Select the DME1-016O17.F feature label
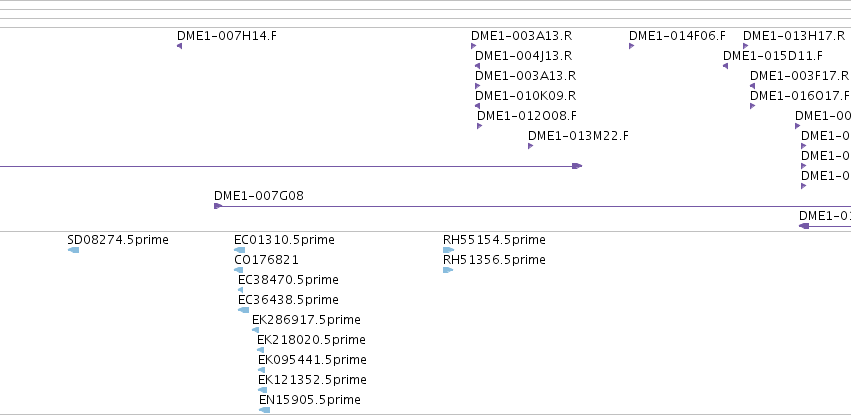The width and height of the screenshot is (851, 415). tap(800, 96)
